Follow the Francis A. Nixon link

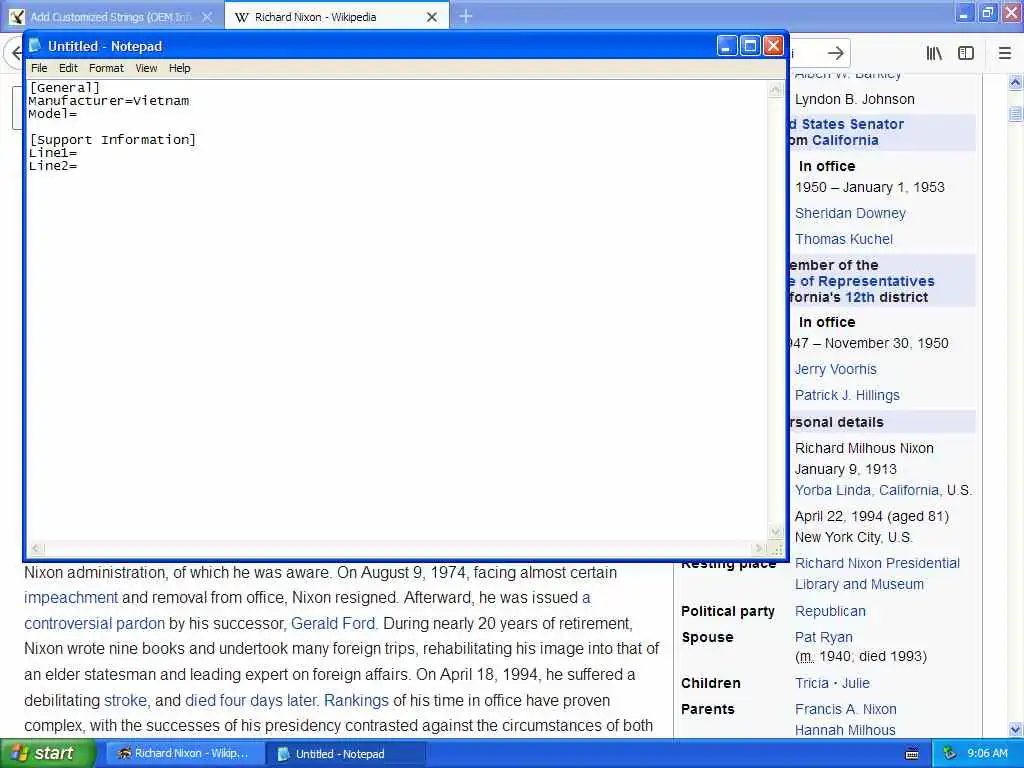[846, 709]
